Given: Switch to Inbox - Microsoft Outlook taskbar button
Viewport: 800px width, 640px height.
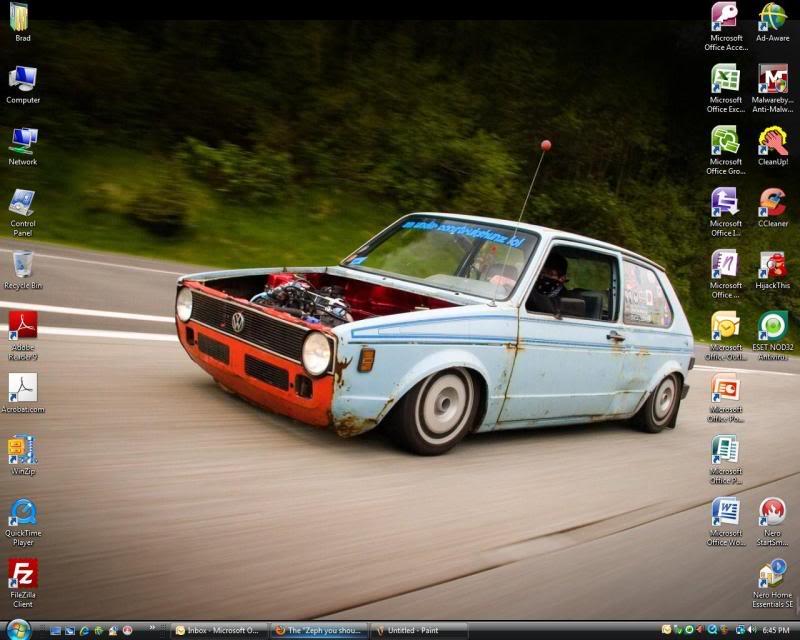Looking at the screenshot, I should (x=220, y=631).
